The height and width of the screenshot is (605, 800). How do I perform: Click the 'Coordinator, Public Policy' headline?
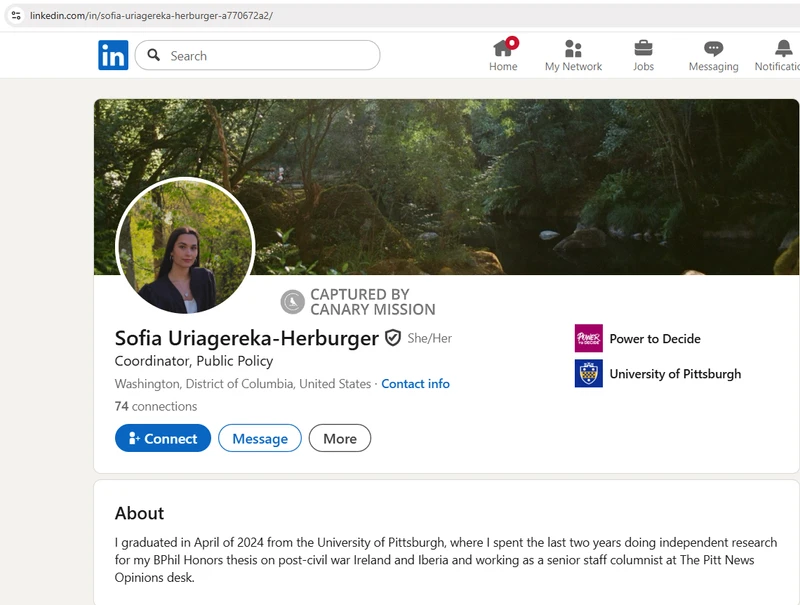194,361
